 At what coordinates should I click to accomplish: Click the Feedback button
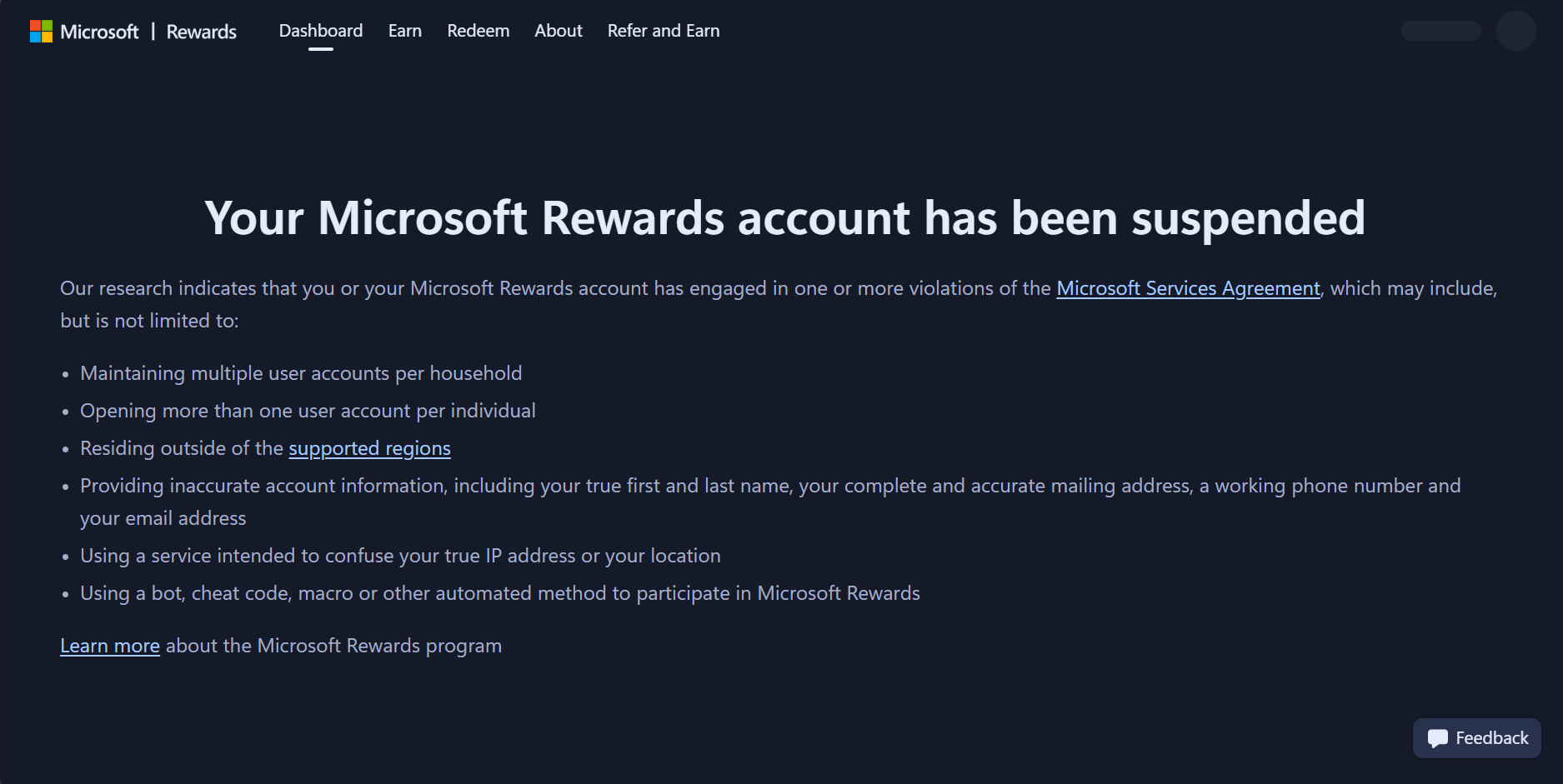pos(1476,738)
